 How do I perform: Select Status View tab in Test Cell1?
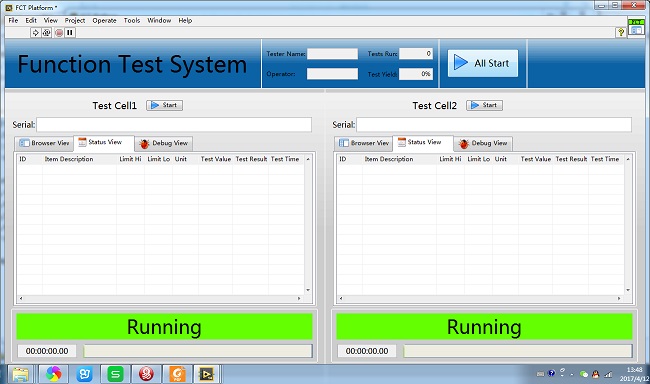(x=104, y=143)
